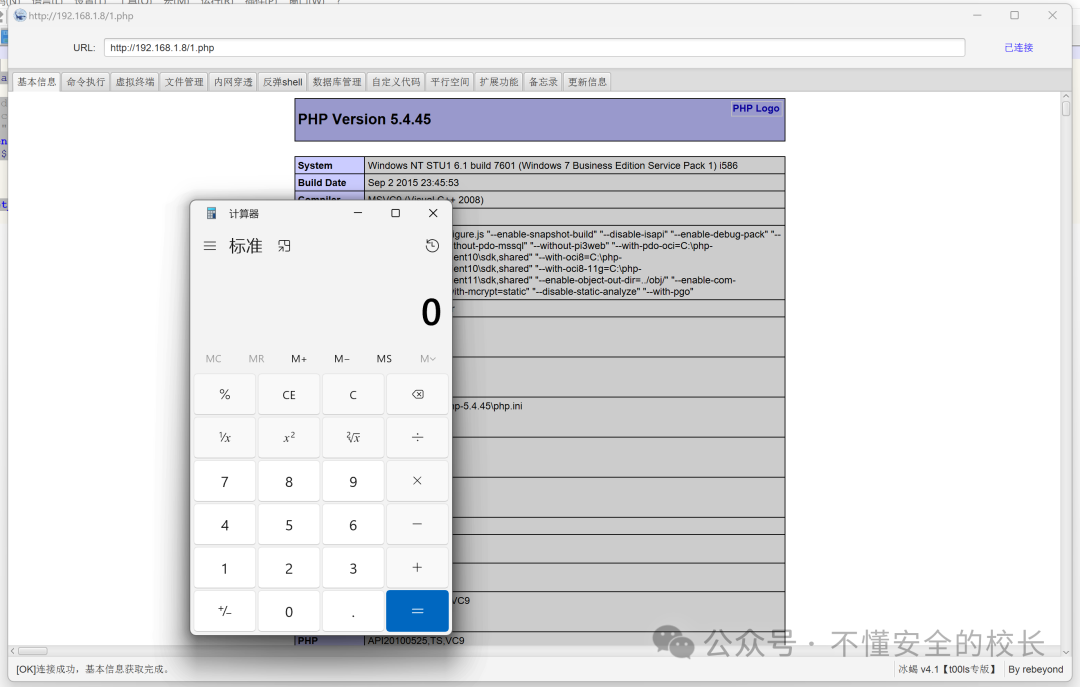Click digit 2 on calculator
Image resolution: width=1080 pixels, height=687 pixels.
point(289,568)
